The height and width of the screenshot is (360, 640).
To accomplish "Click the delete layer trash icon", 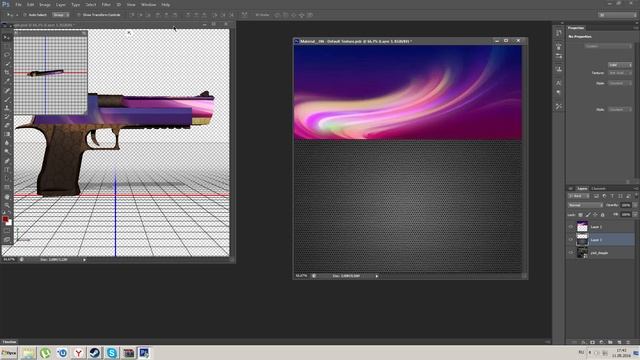I will click(628, 342).
